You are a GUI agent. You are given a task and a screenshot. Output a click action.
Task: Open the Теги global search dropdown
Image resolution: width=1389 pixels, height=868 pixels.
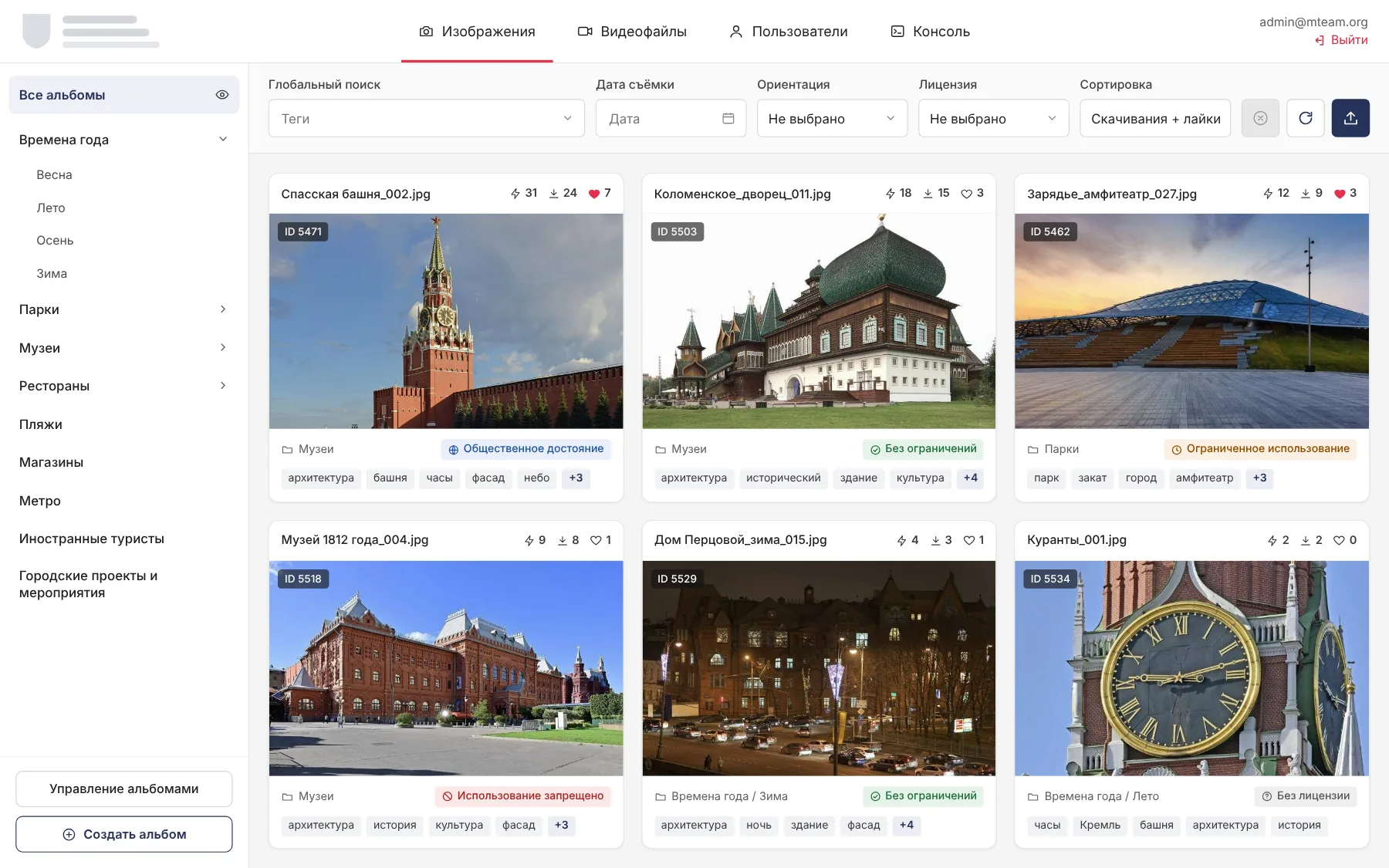(427, 118)
